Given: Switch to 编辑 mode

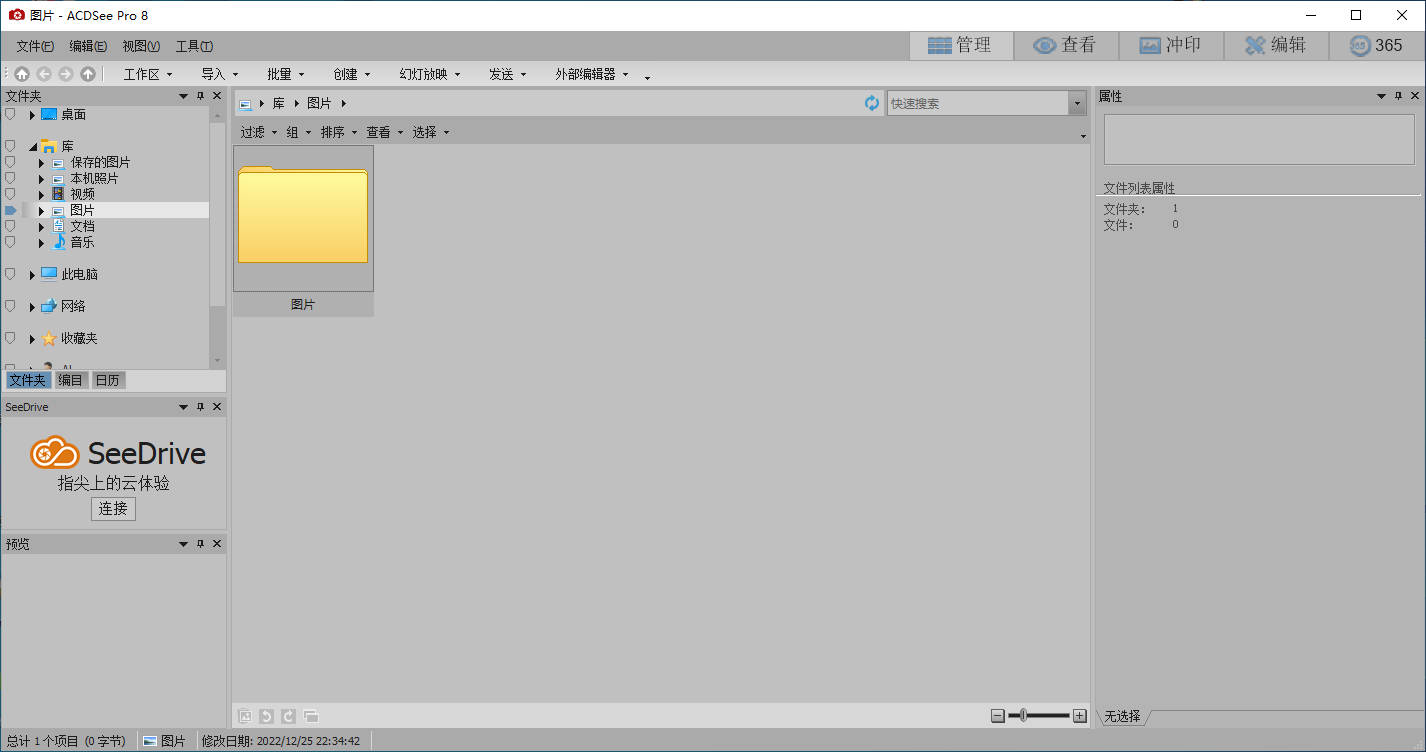Looking at the screenshot, I should [x=1276, y=45].
